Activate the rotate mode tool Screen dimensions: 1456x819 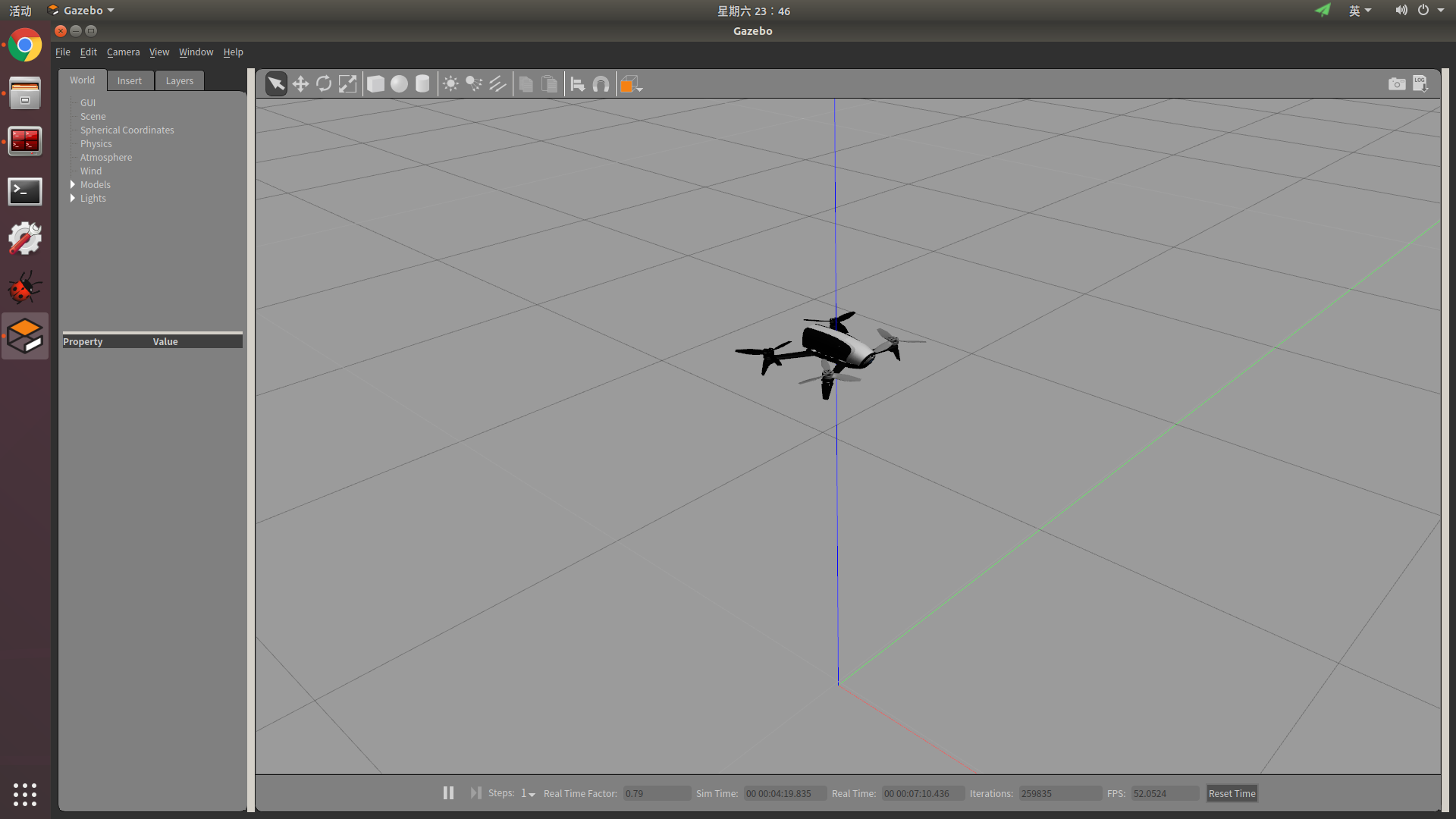324,84
